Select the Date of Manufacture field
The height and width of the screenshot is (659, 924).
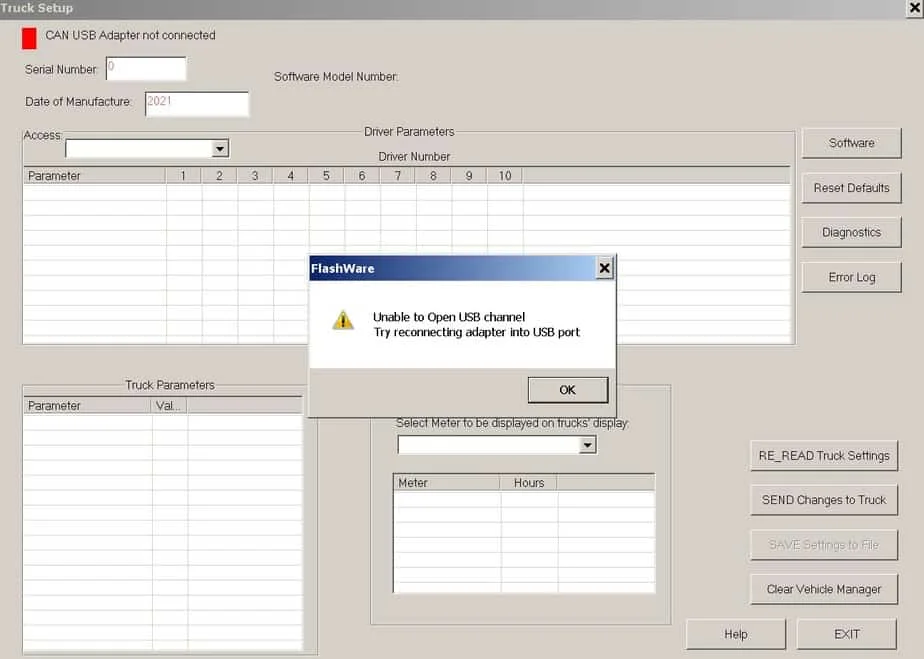click(197, 103)
